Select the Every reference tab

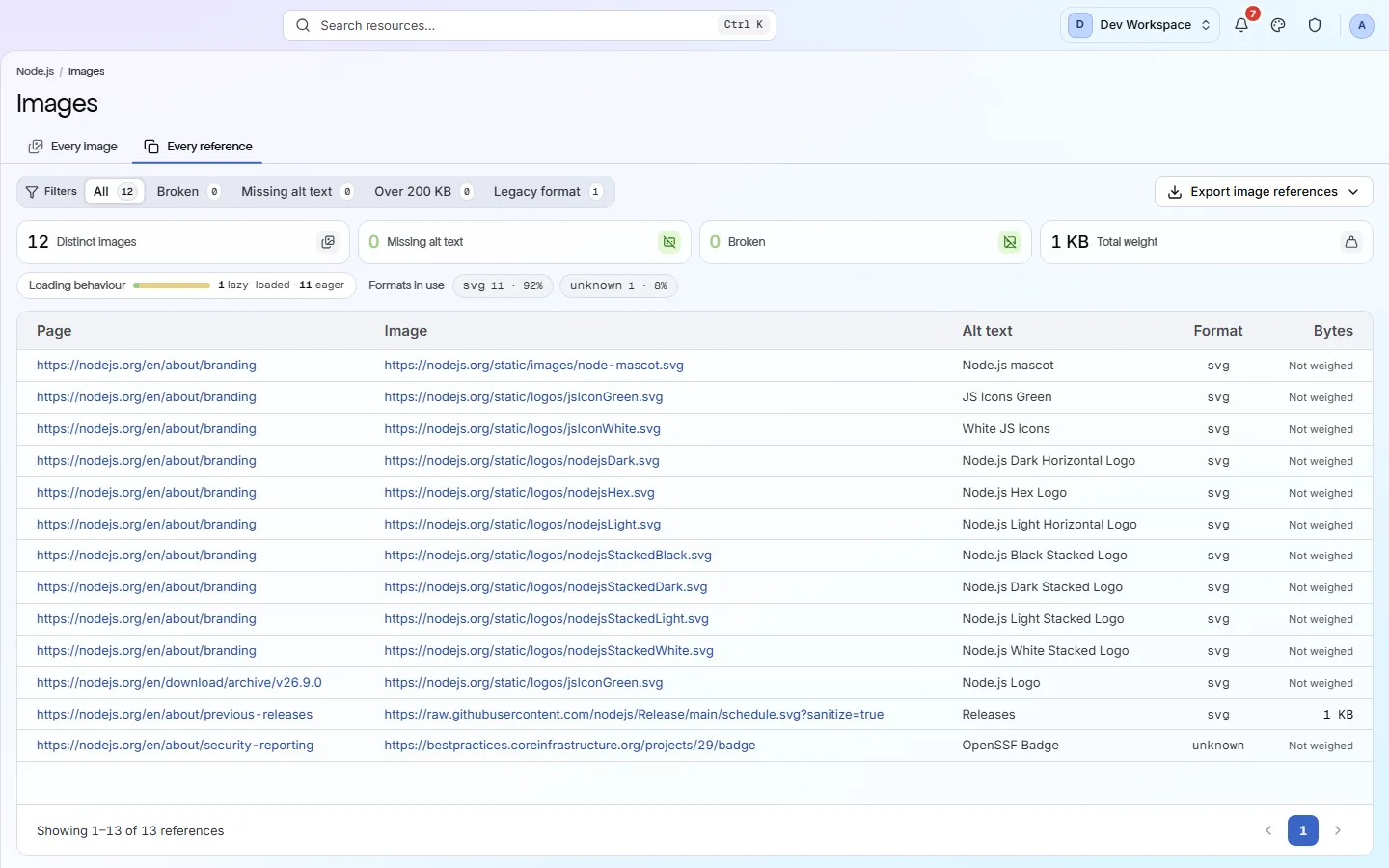click(199, 147)
